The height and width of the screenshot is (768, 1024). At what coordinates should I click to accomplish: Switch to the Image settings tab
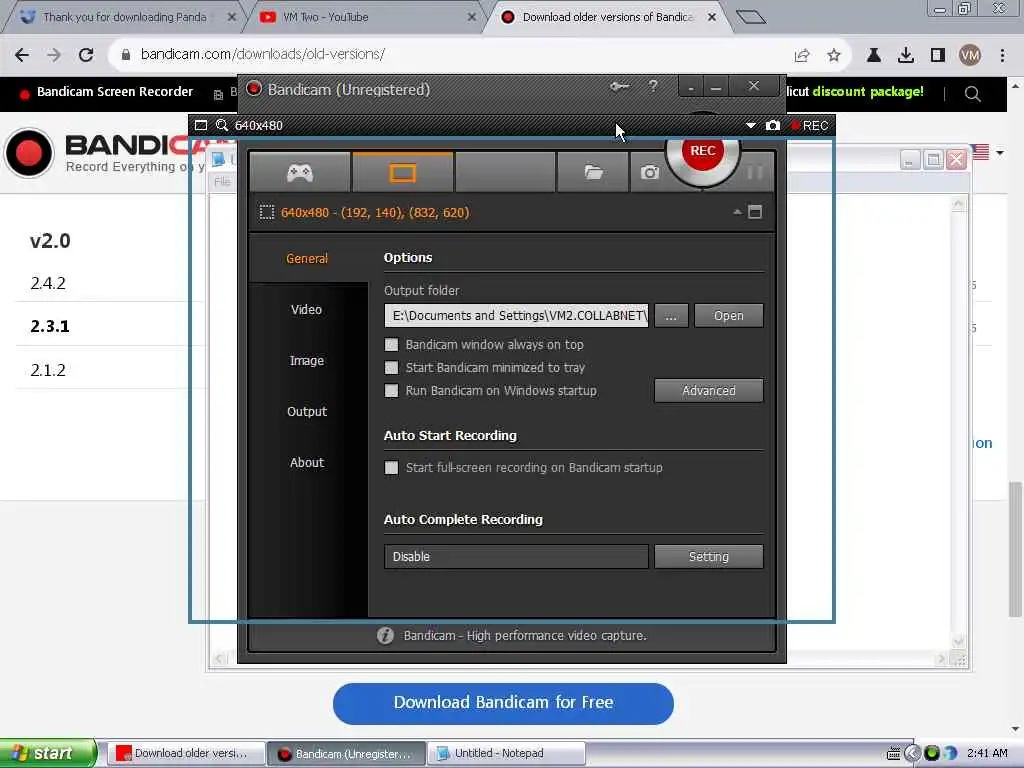307,360
